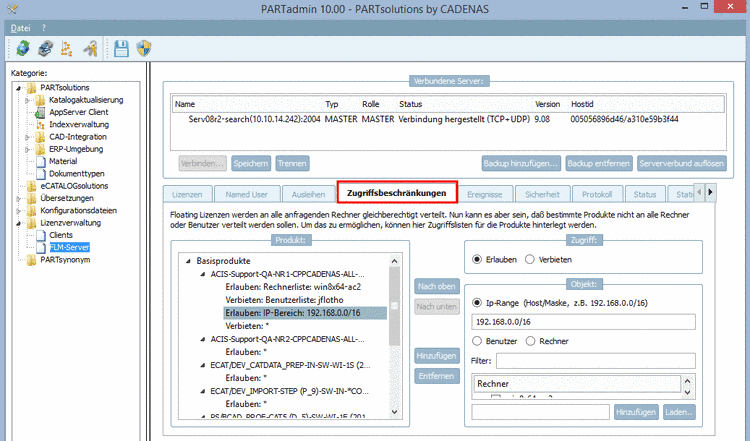The image size is (750, 441).
Task: Click the Entfernen button
Action: 437,376
